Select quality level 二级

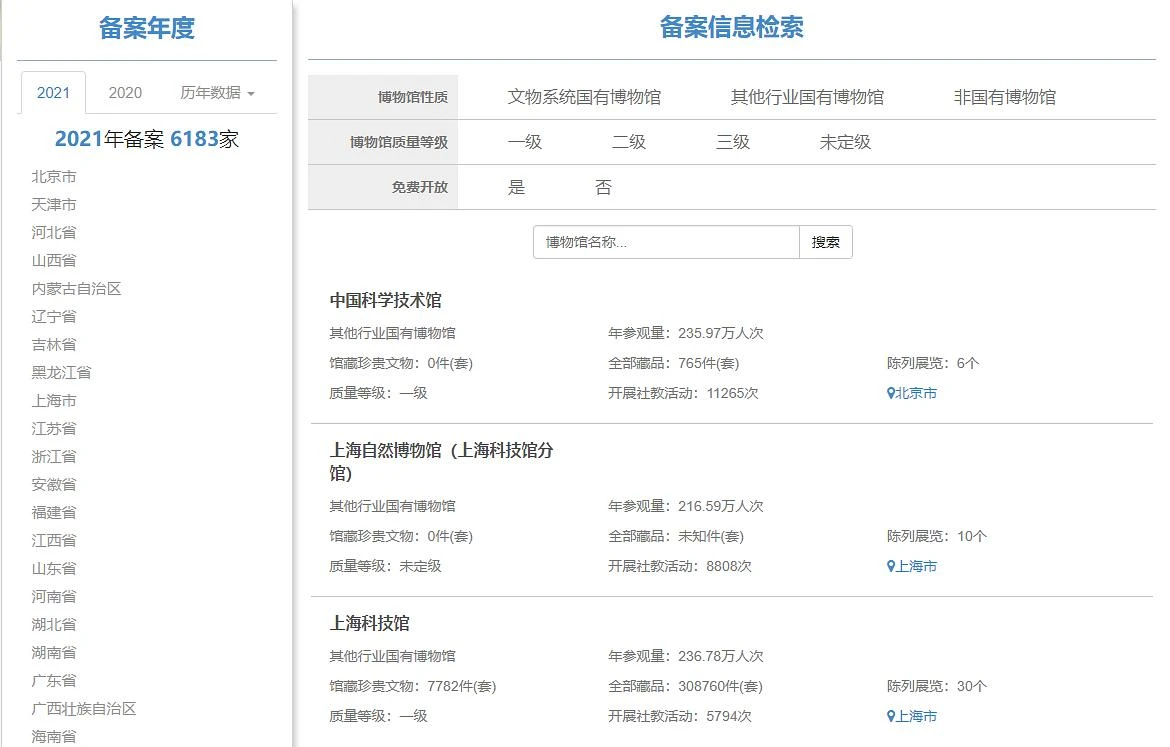(629, 142)
